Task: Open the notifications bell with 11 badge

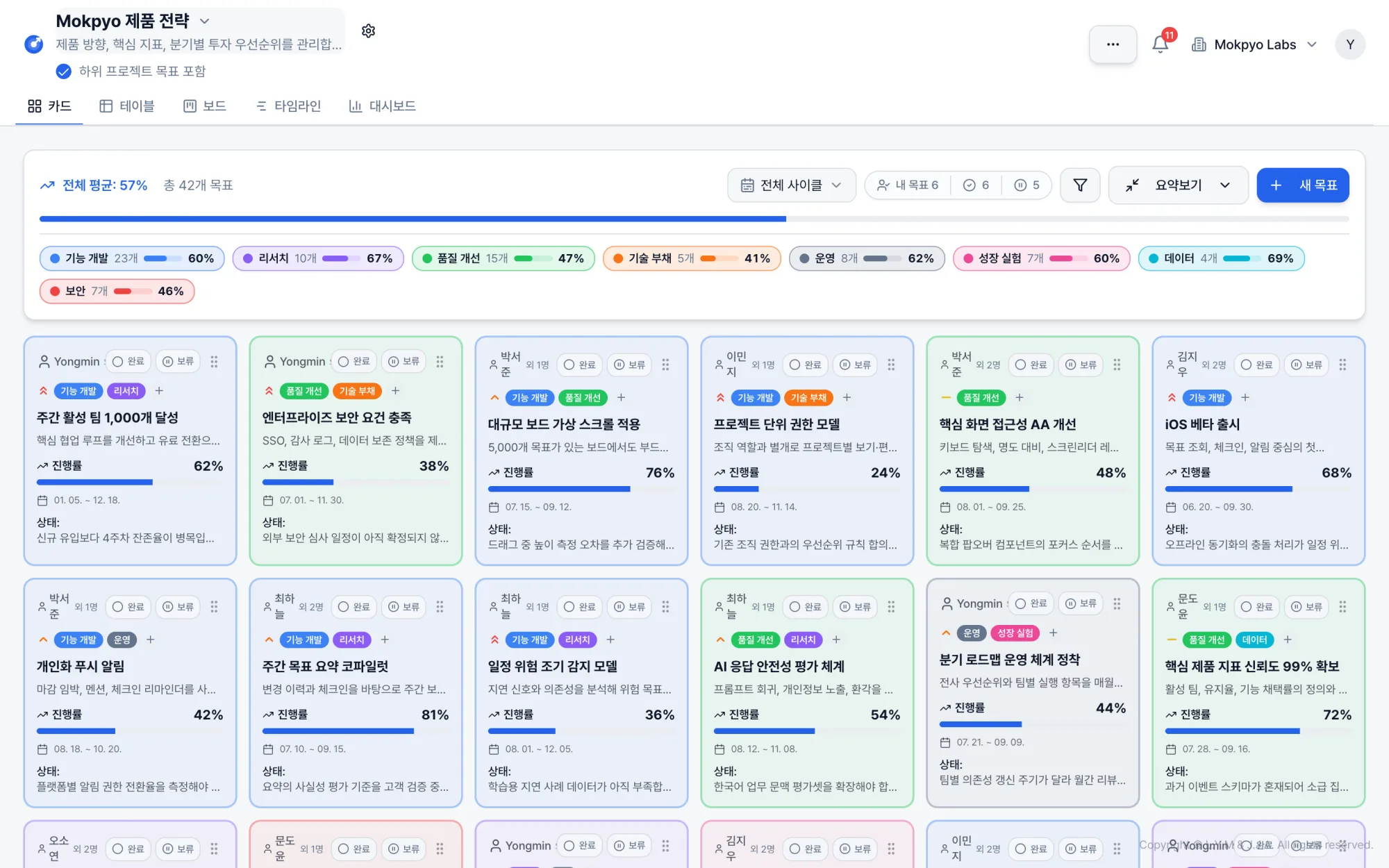Action: 1161,44
